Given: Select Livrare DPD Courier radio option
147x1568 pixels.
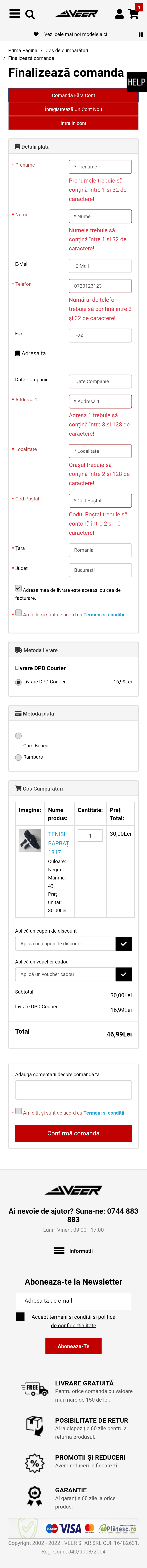Looking at the screenshot, I should (18, 682).
